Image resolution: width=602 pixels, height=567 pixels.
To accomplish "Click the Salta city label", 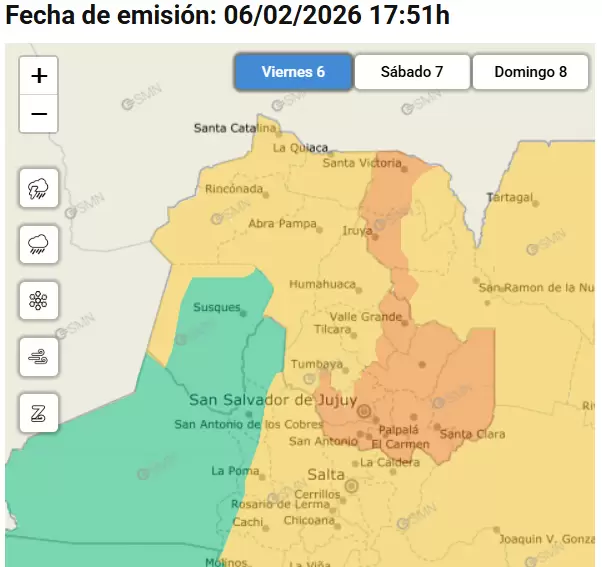I will (x=326, y=475).
